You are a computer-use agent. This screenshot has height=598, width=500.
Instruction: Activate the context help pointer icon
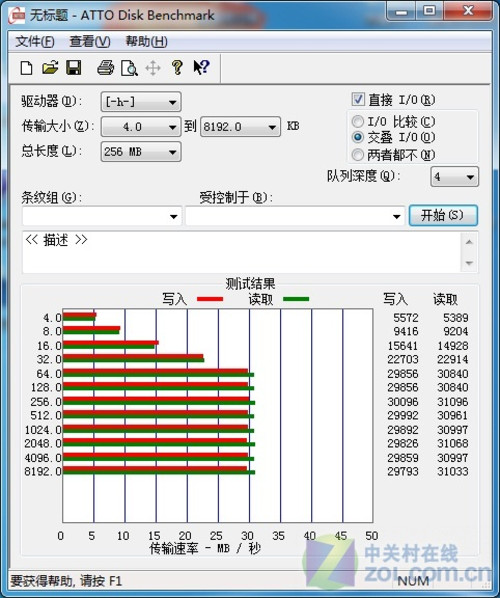pyautogui.click(x=201, y=68)
